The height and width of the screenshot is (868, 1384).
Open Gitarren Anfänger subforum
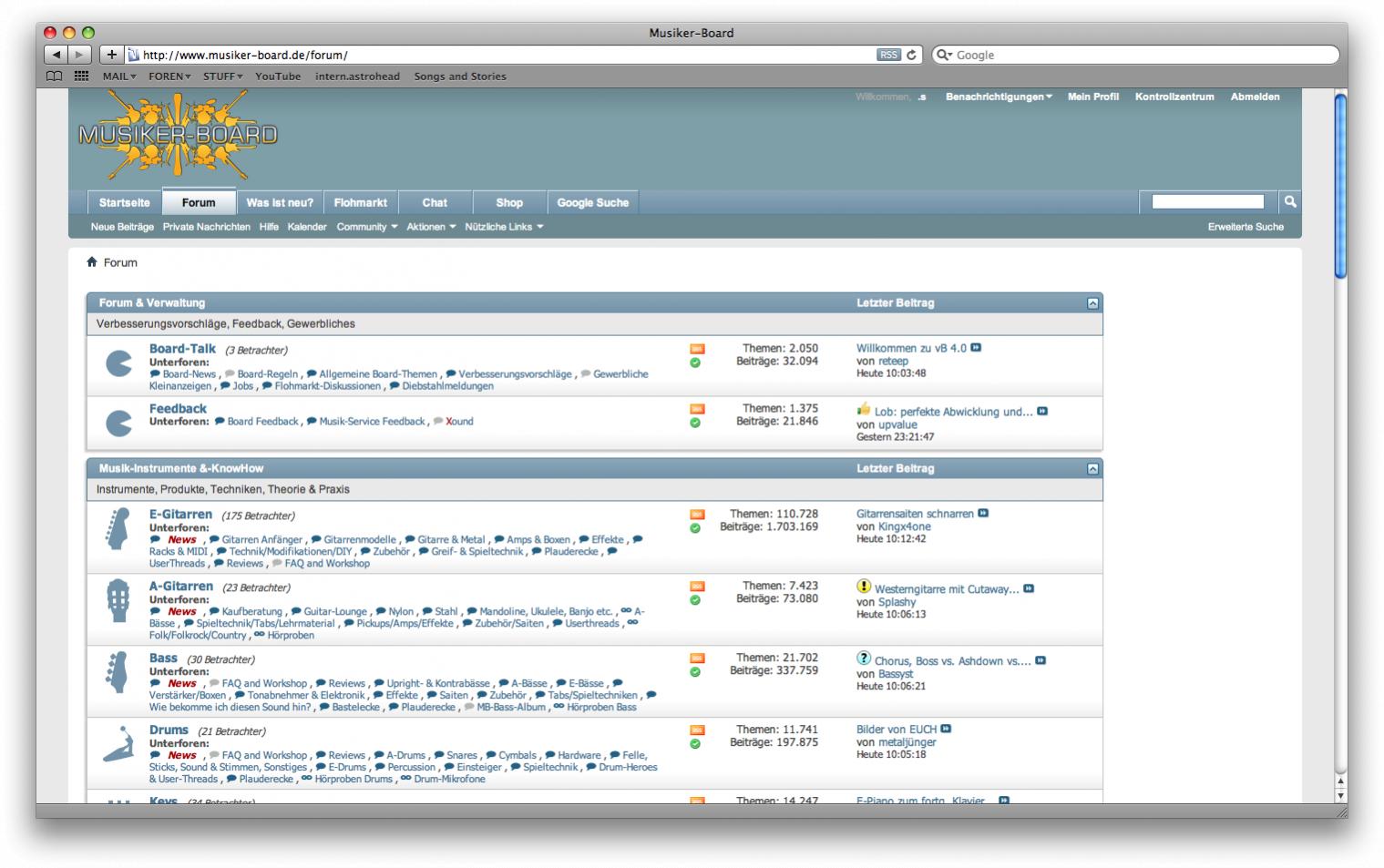pyautogui.click(x=261, y=539)
